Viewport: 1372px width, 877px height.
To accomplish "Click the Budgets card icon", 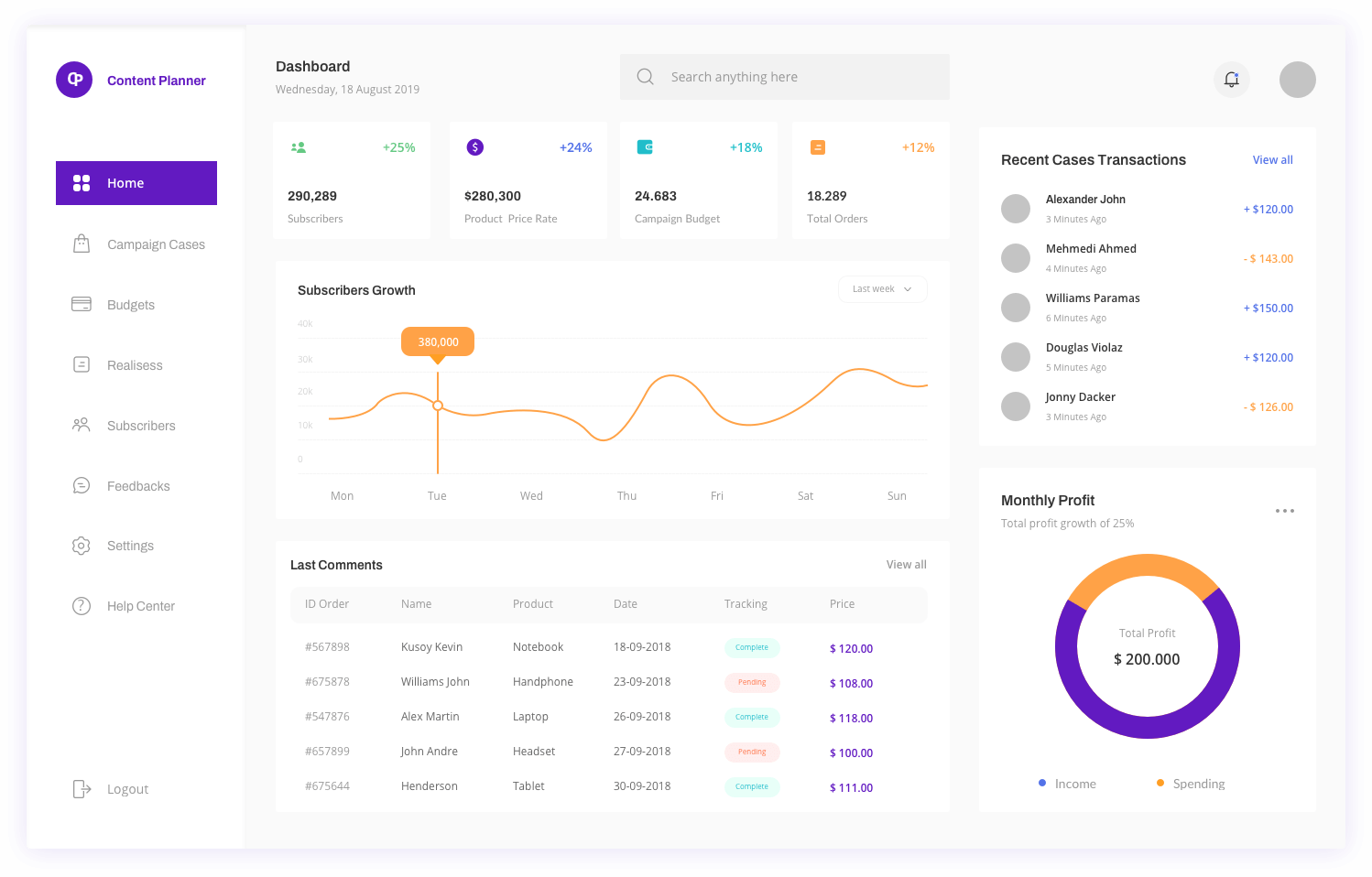I will point(82,304).
